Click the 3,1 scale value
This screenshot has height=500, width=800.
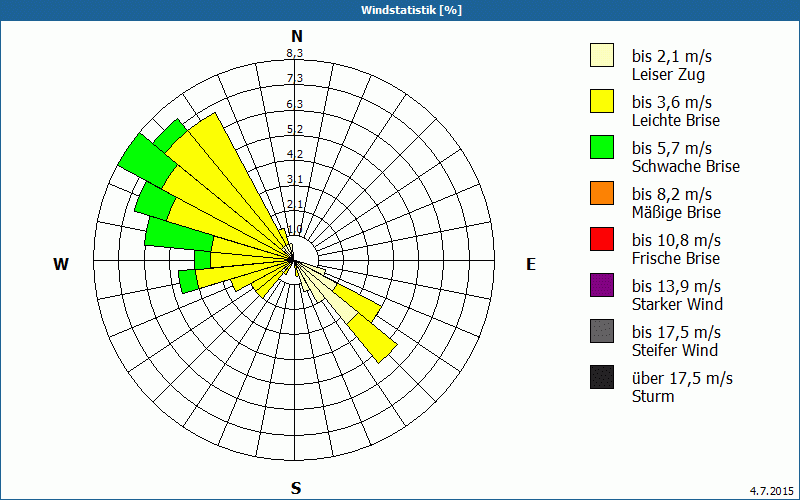tap(295, 179)
